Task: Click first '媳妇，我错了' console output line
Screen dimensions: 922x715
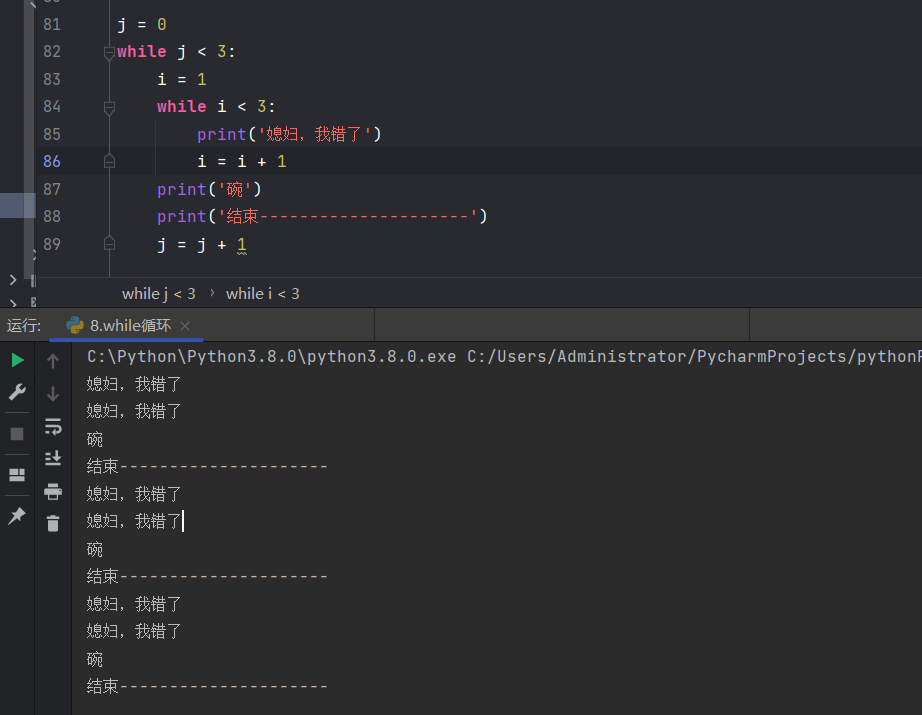Action: 134,384
